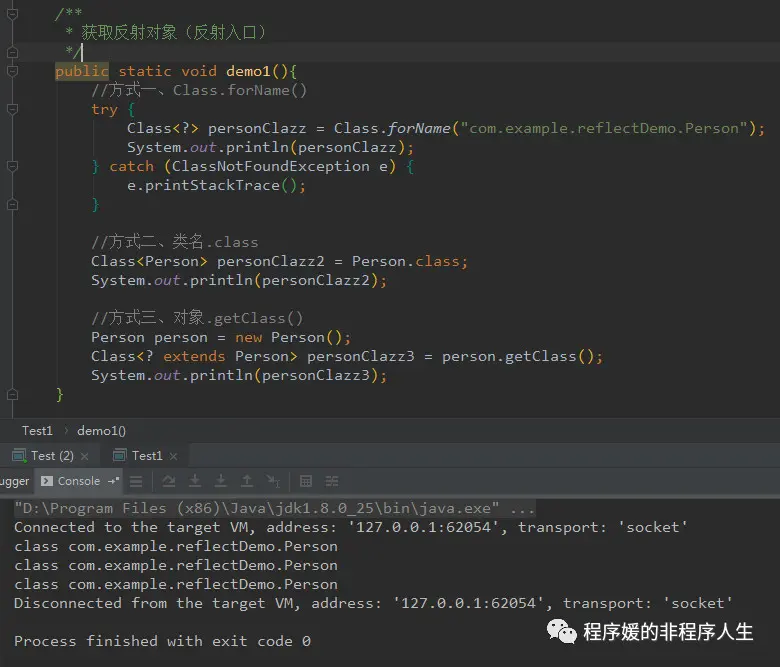Switch to the Test (2) session tab
The height and width of the screenshot is (667, 780).
click(51, 456)
